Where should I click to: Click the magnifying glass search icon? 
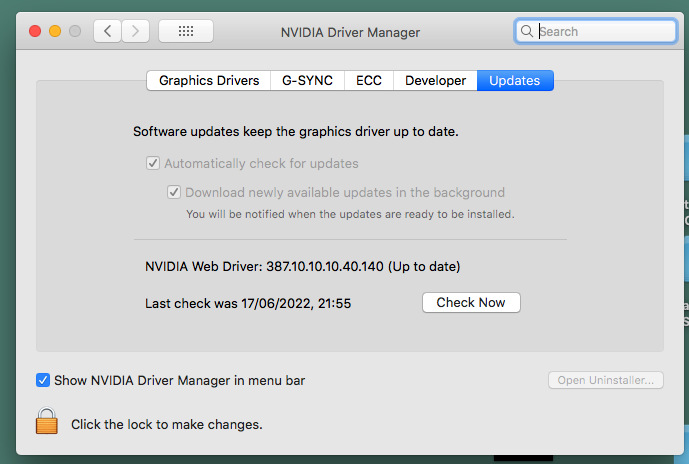(x=526, y=31)
